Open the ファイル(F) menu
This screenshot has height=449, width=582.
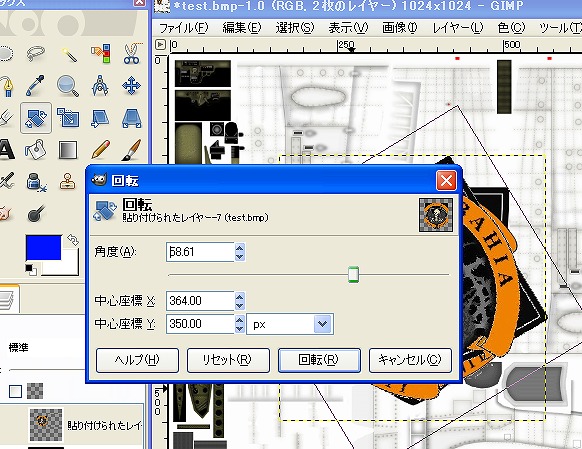point(184,28)
